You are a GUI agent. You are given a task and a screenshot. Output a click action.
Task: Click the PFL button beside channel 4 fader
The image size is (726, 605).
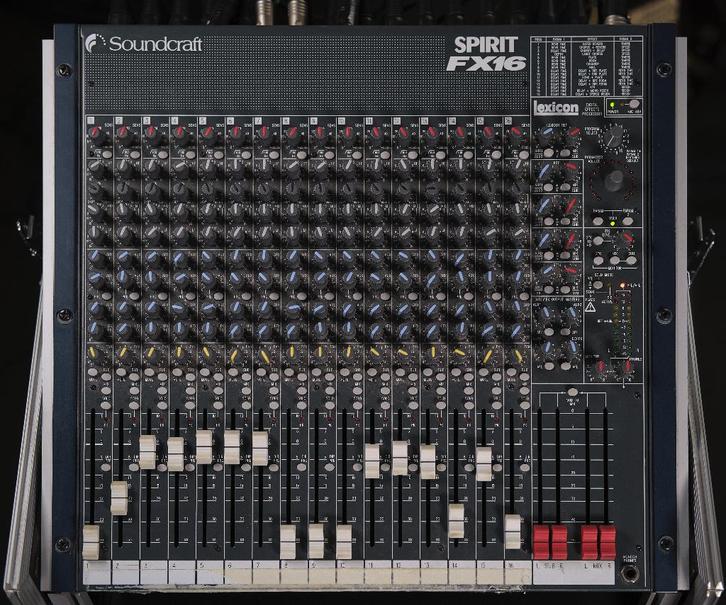(x=190, y=467)
